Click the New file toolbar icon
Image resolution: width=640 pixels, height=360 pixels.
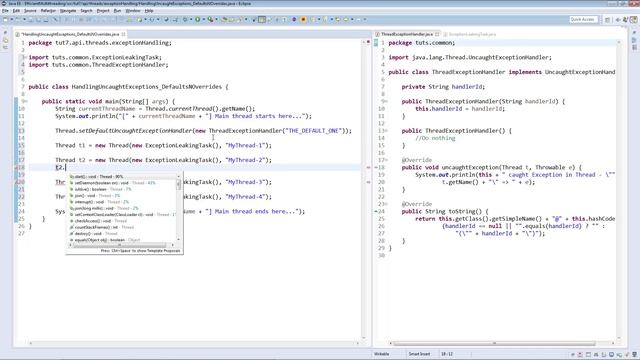point(5,19)
